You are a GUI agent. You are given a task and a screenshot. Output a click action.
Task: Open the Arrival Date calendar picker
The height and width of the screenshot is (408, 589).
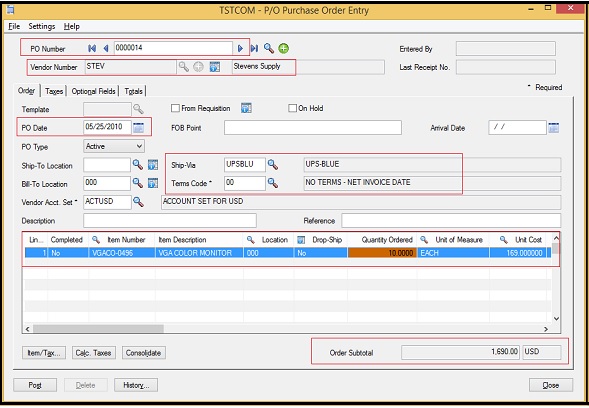point(554,128)
